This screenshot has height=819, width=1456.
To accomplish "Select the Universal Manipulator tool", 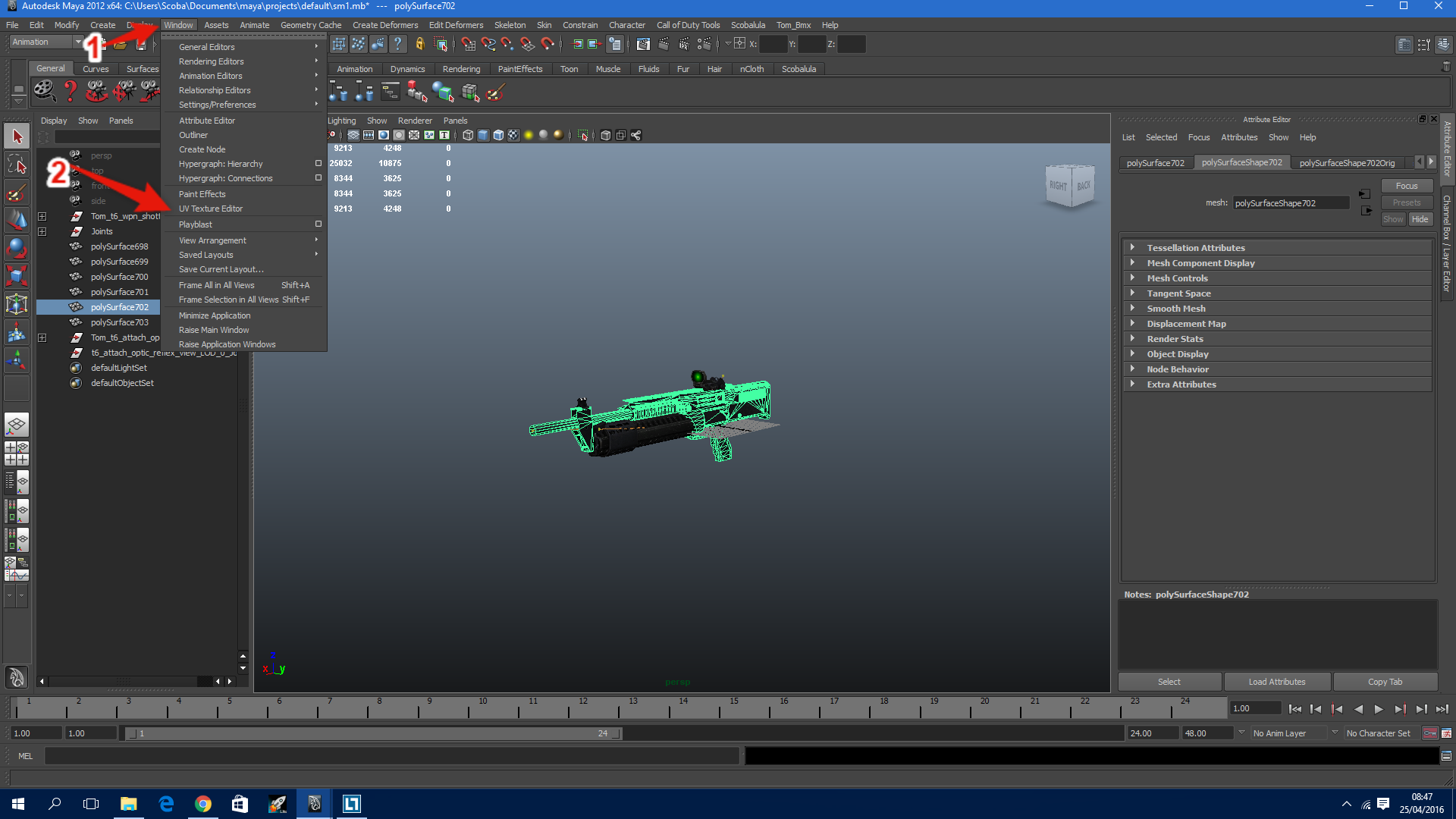I will (17, 304).
